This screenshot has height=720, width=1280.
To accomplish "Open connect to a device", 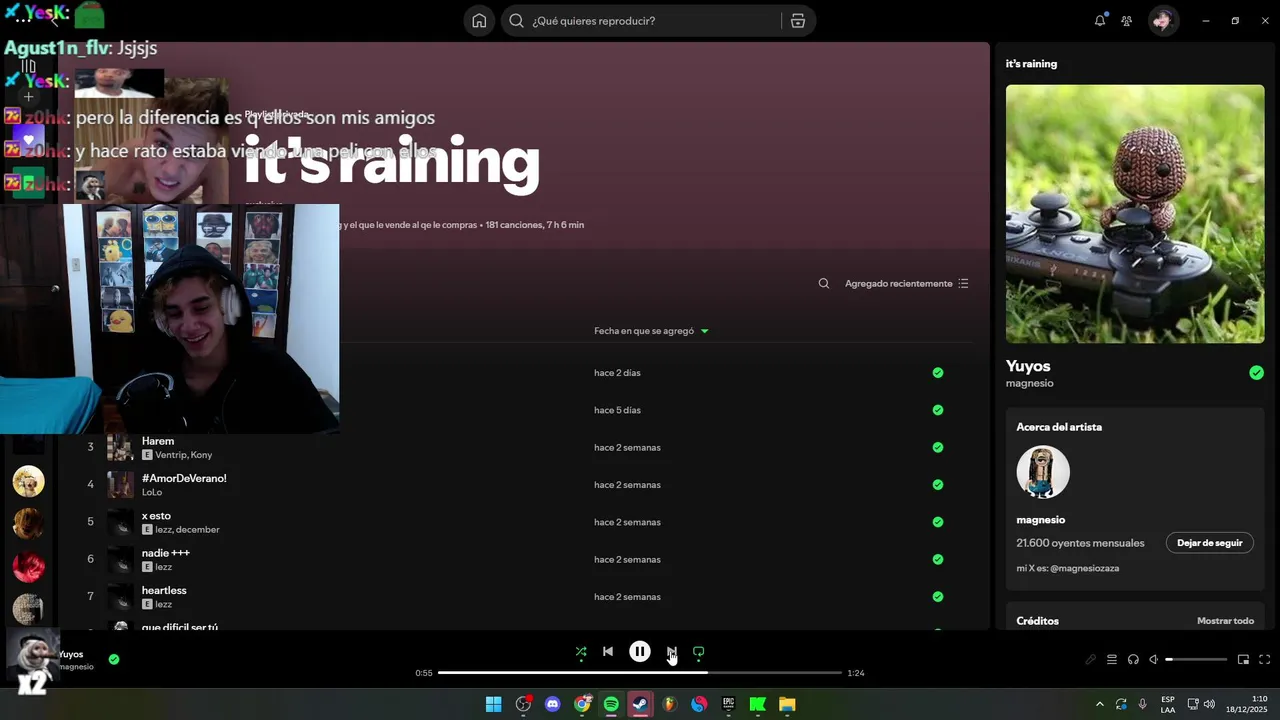I will click(x=1133, y=660).
